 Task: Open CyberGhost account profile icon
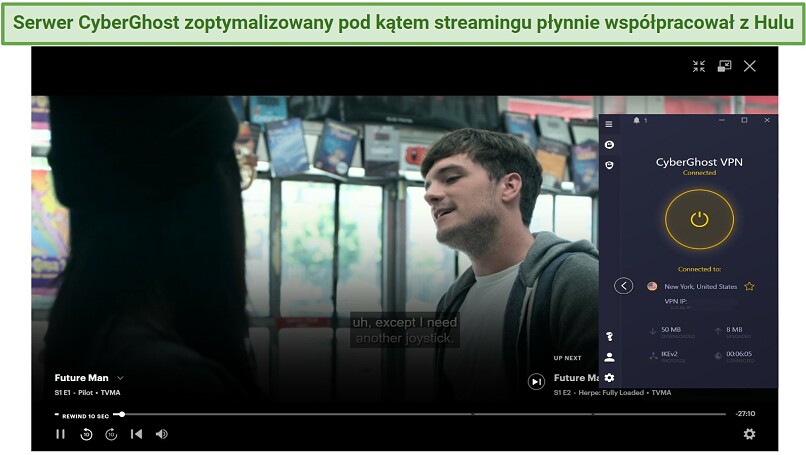pyautogui.click(x=609, y=357)
